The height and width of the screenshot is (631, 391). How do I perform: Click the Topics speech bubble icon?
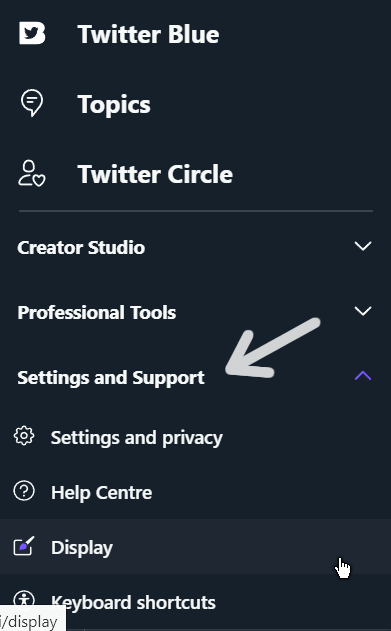(32, 103)
